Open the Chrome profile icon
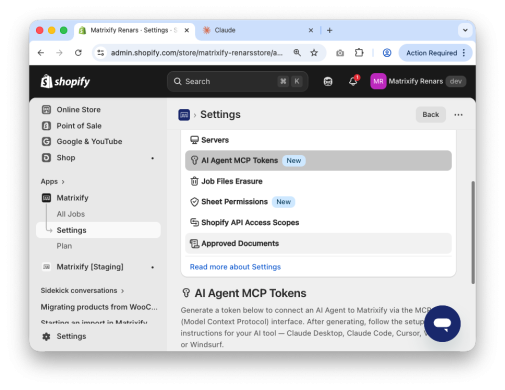505x390 pixels. coord(387,53)
